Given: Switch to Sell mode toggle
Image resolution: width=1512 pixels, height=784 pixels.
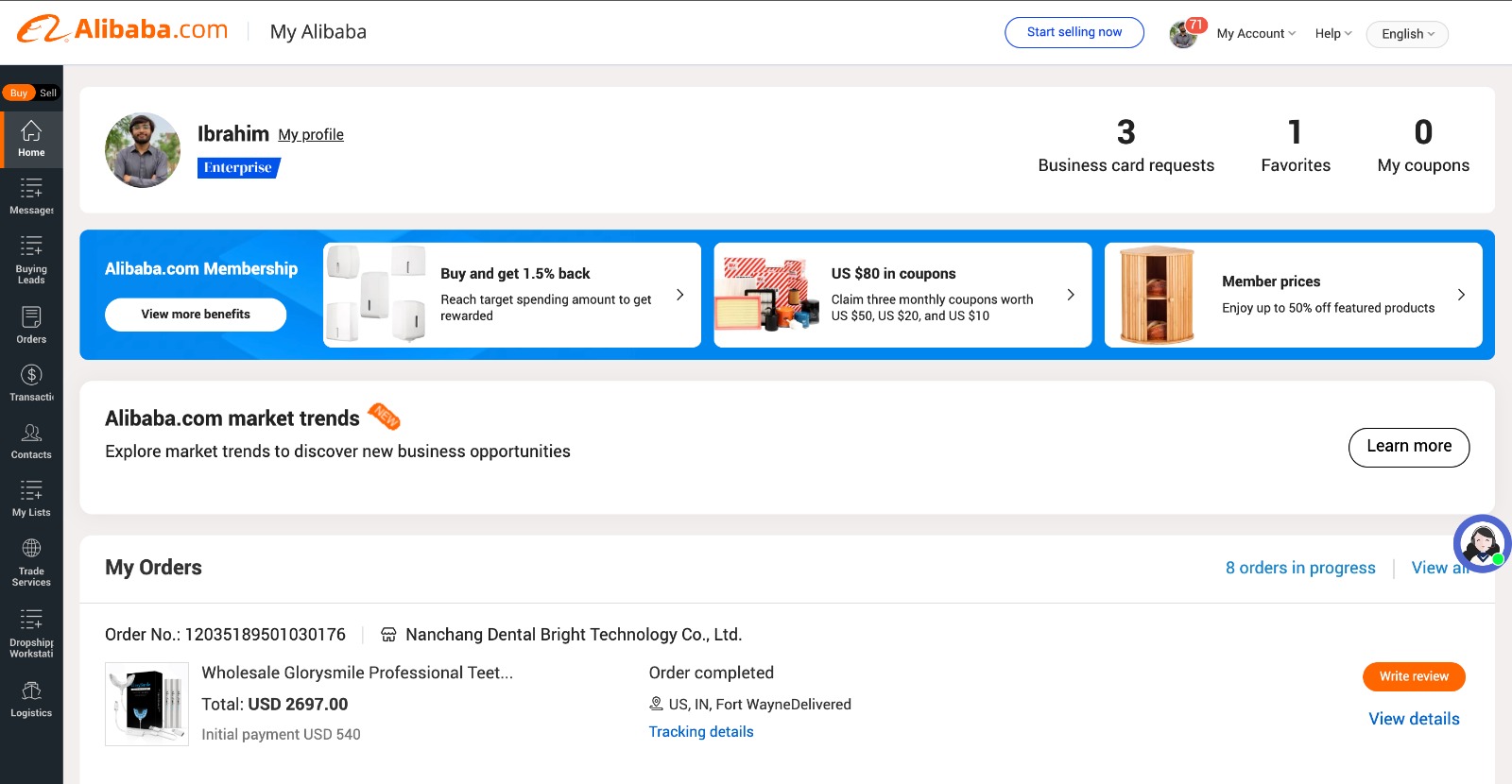Looking at the screenshot, I should coord(48,93).
